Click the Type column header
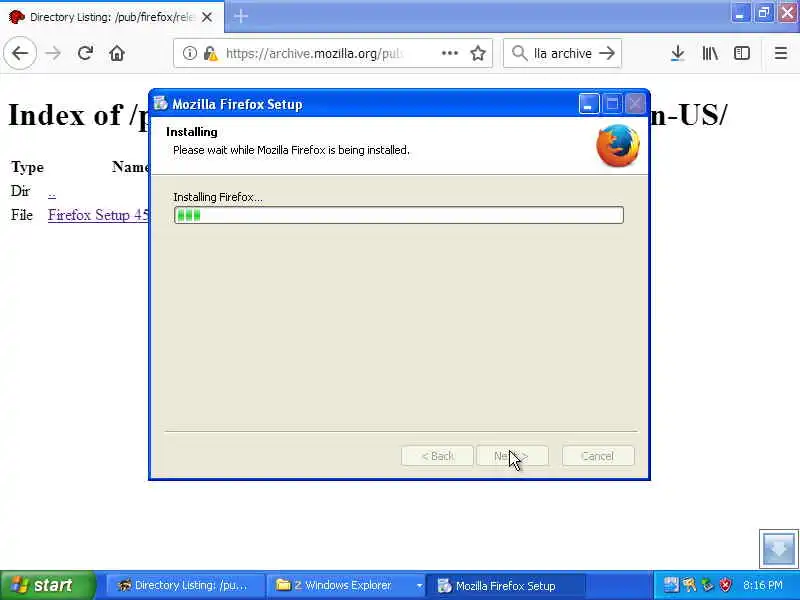This screenshot has width=800, height=600. point(28,167)
